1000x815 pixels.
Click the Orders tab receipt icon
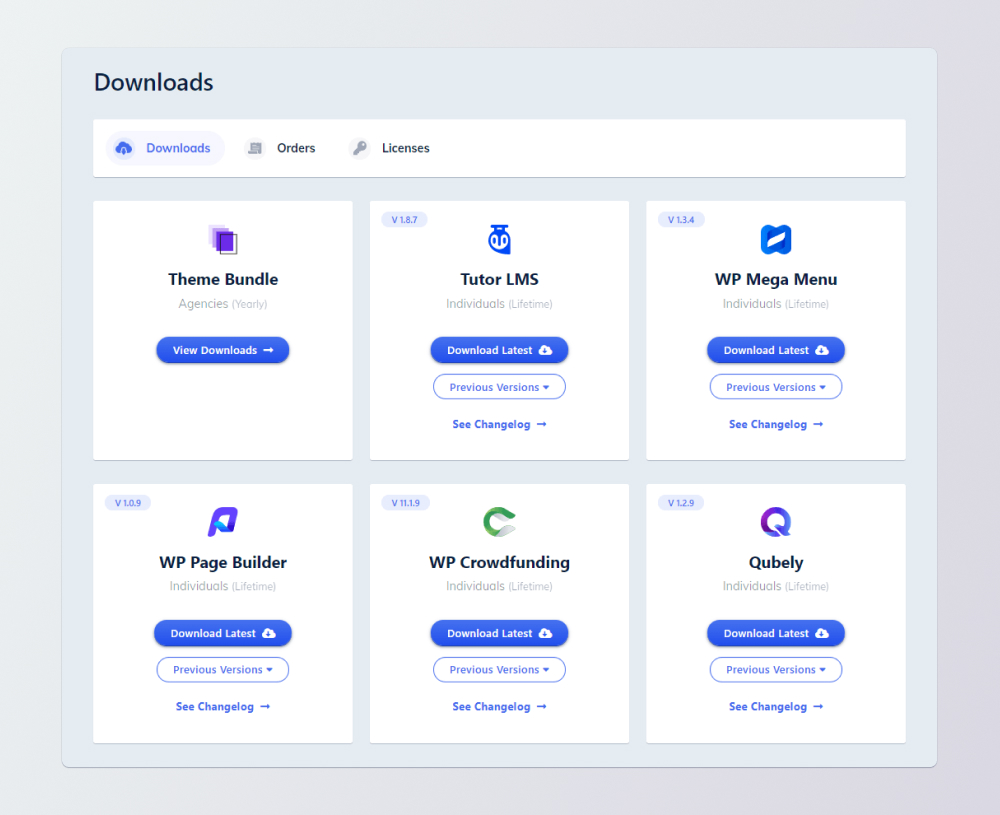[255, 148]
